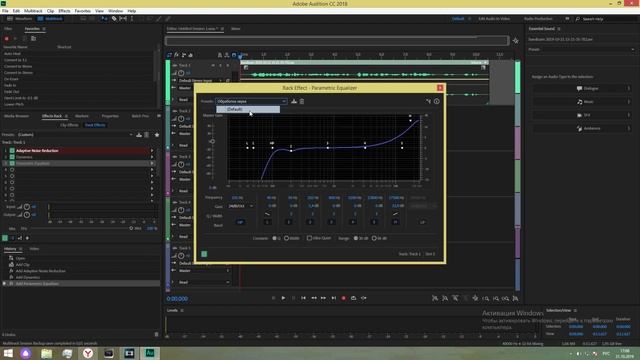Open Yandex browser from taskbar
This screenshot has height=360, width=640.
[88, 353]
